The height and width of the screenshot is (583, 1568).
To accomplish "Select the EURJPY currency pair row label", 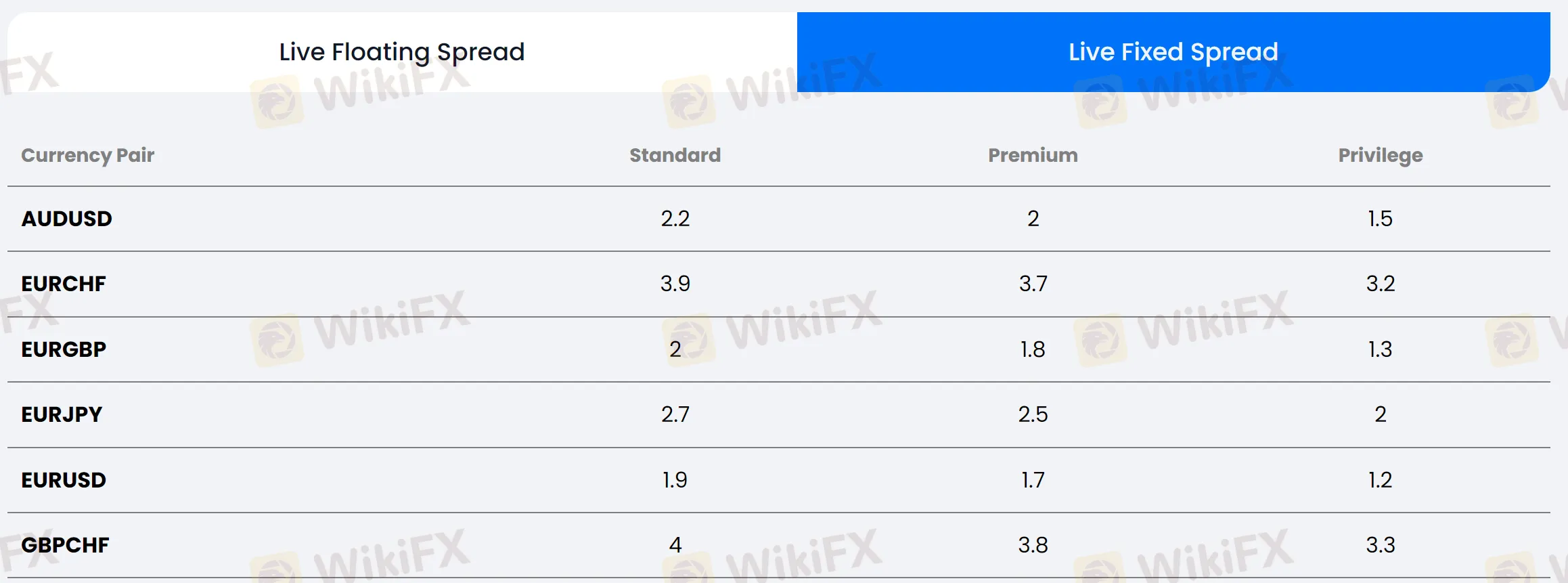I will (x=62, y=414).
